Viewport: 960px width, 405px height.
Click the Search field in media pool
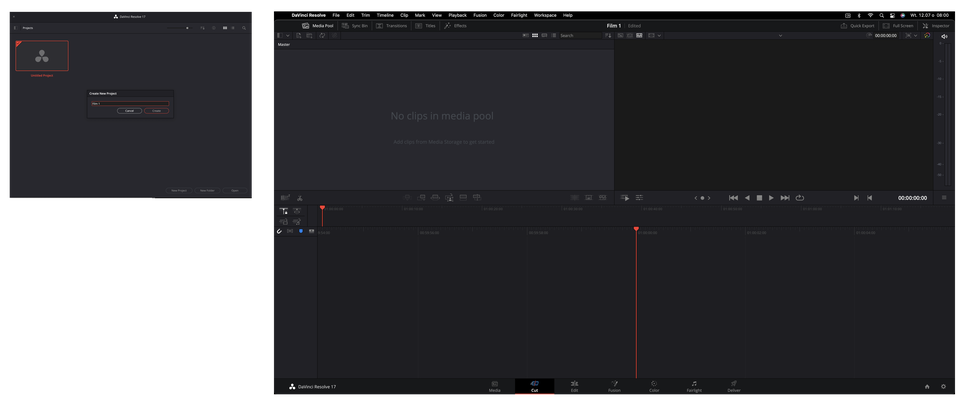580,35
